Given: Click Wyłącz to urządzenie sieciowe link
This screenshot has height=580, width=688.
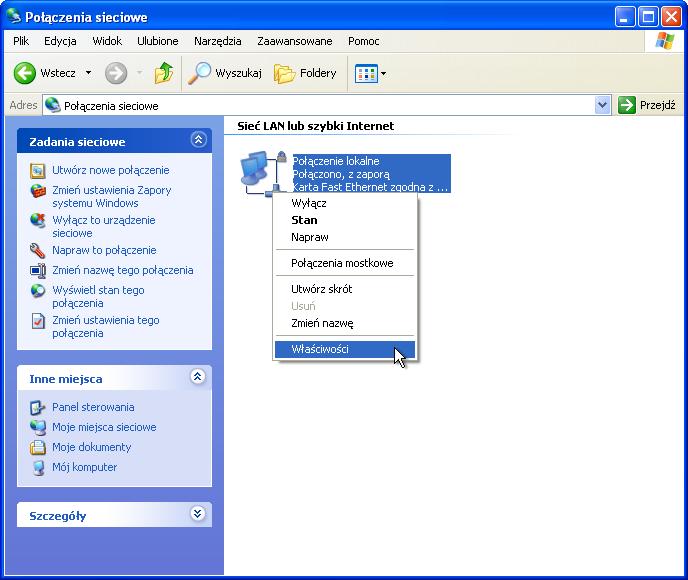Looking at the screenshot, I should click(104, 226).
